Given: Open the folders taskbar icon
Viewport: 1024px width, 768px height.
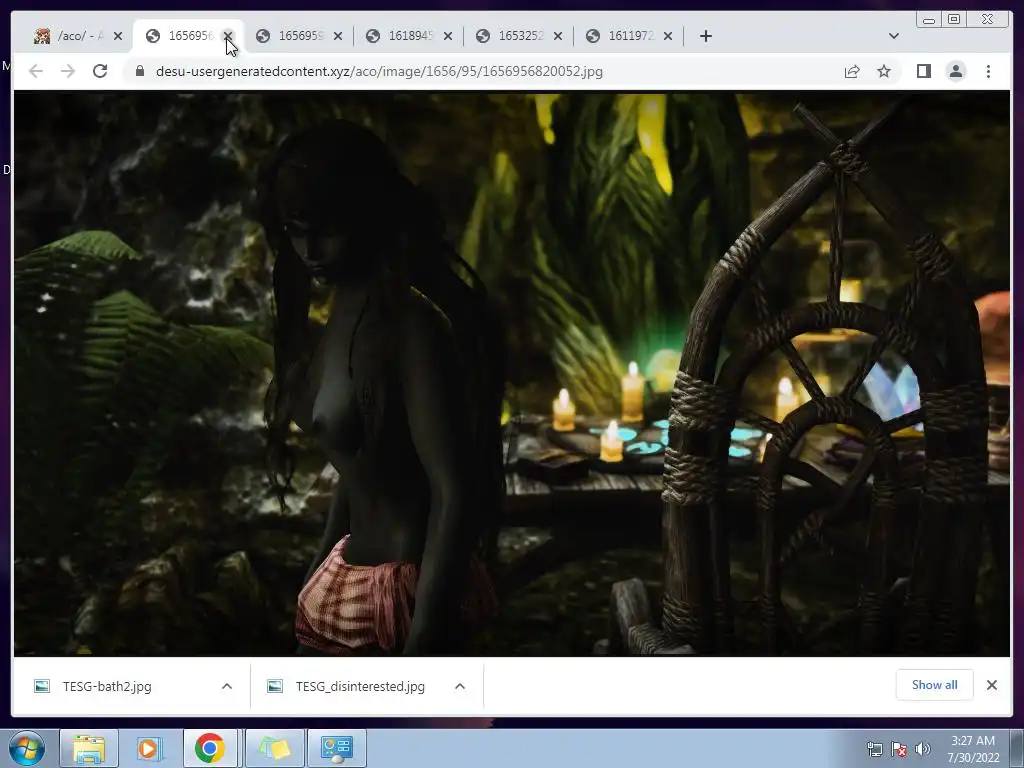Looking at the screenshot, I should coord(274,748).
